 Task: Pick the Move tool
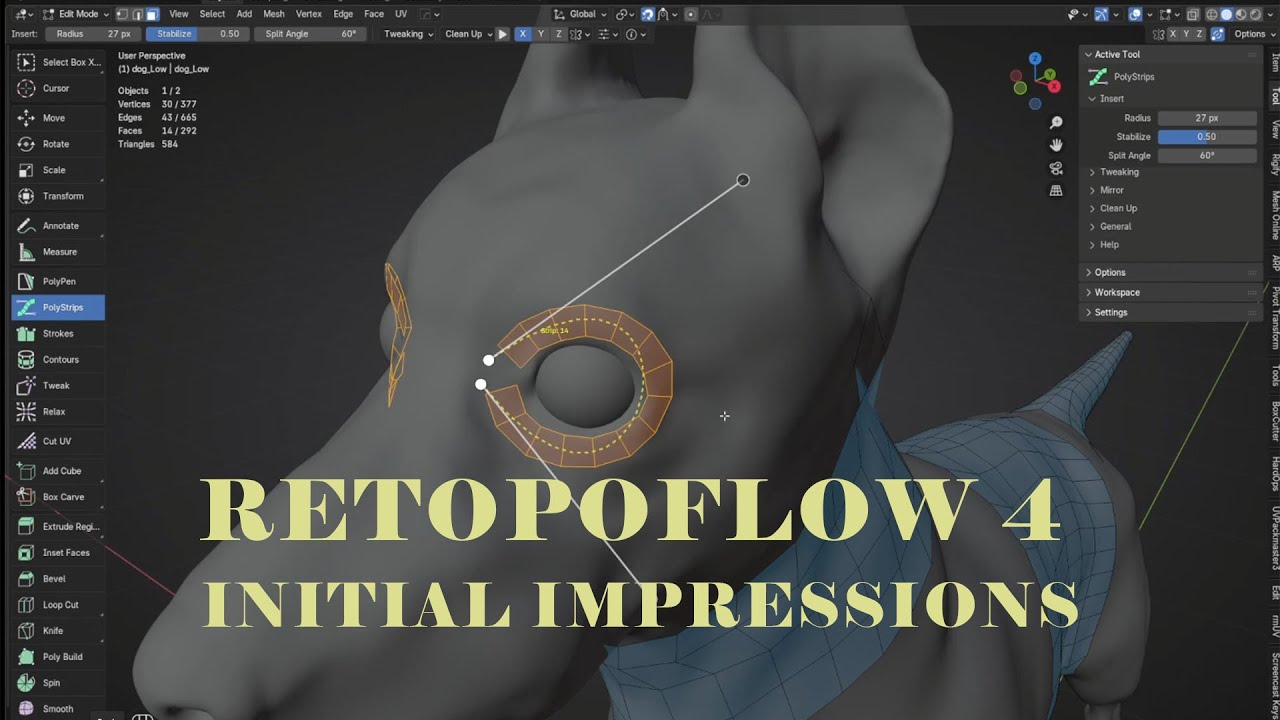(58, 118)
